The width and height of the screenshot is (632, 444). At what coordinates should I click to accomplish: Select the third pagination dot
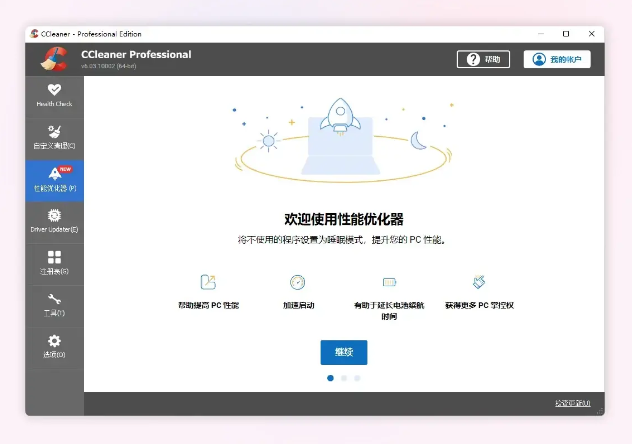pyautogui.click(x=357, y=378)
